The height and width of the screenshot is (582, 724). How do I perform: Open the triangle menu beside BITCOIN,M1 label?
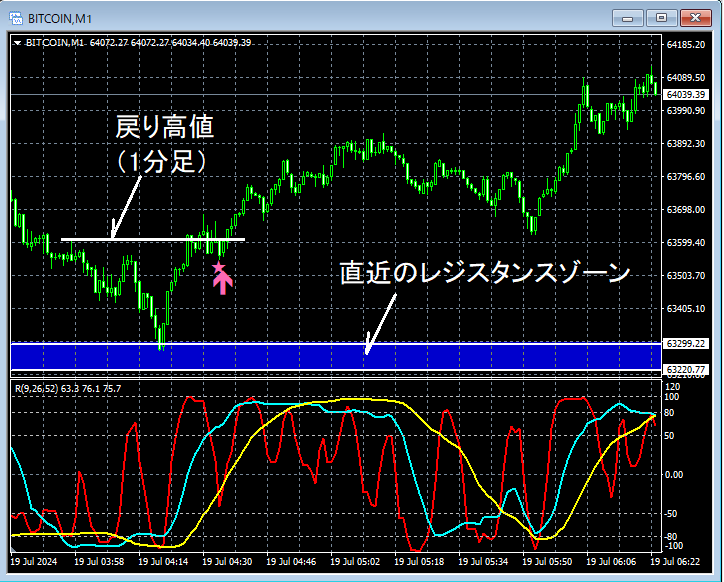(x=18, y=43)
